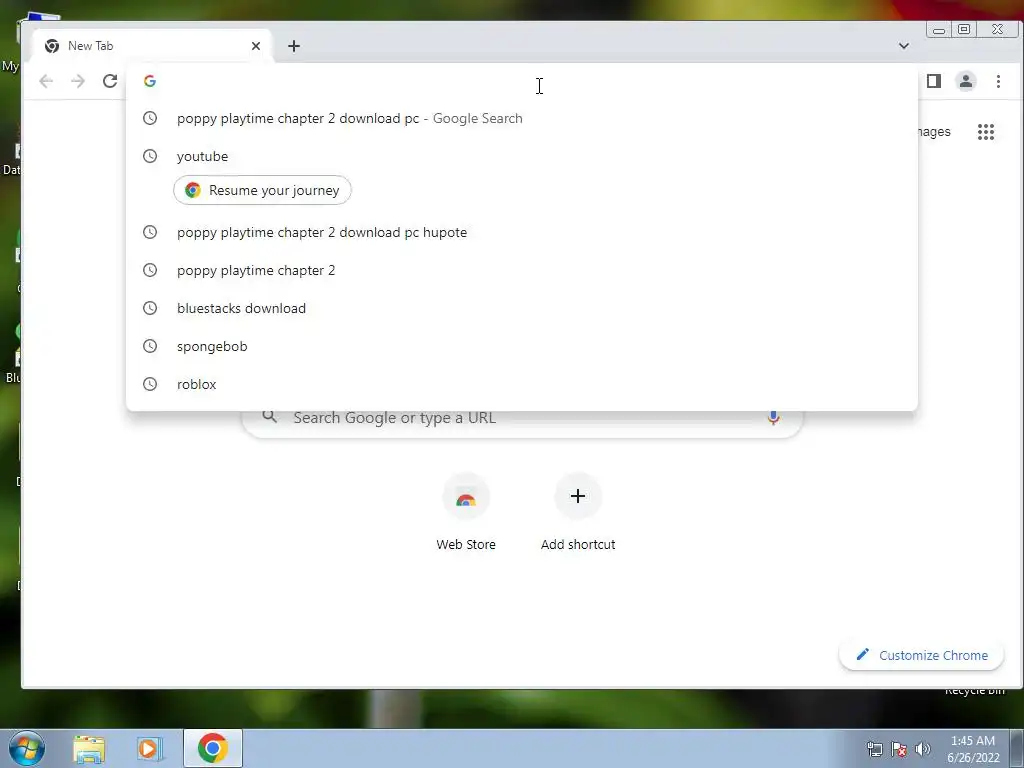Click the magnifier icon in search box
The width and height of the screenshot is (1024, 768).
(270, 417)
